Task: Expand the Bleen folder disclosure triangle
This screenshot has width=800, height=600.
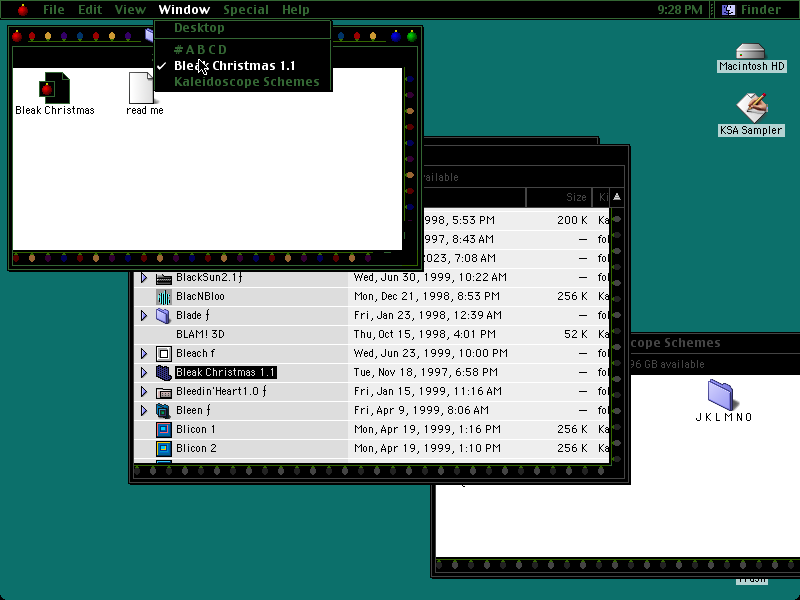Action: [x=144, y=411]
